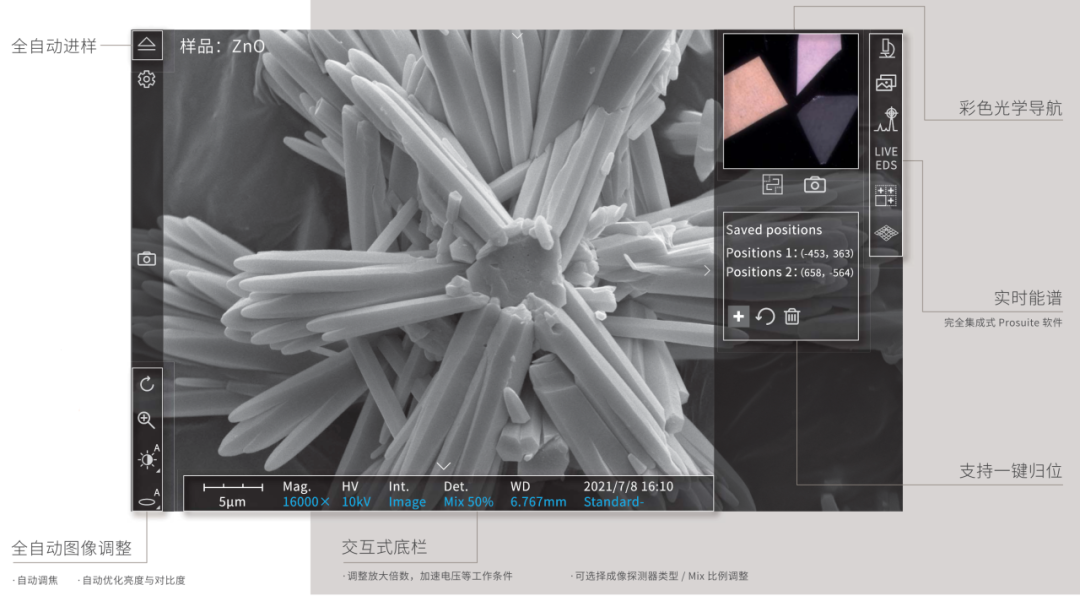Click the 16000× magnification value
The height and width of the screenshot is (596, 1080).
click(x=305, y=502)
